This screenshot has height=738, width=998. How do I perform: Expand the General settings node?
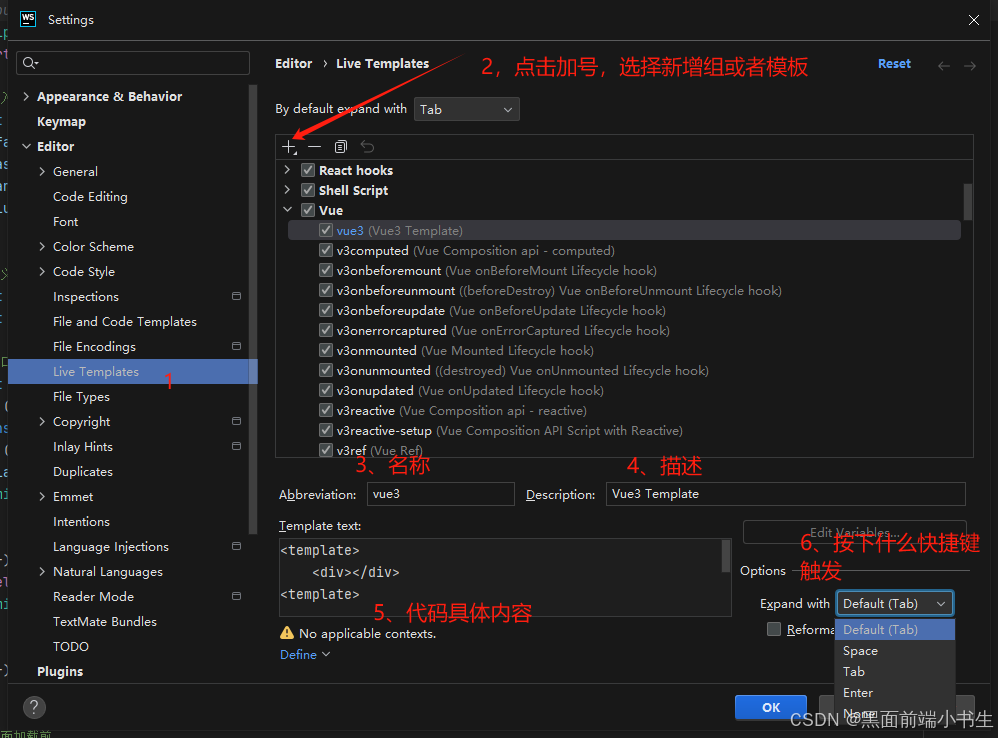[x=42, y=171]
